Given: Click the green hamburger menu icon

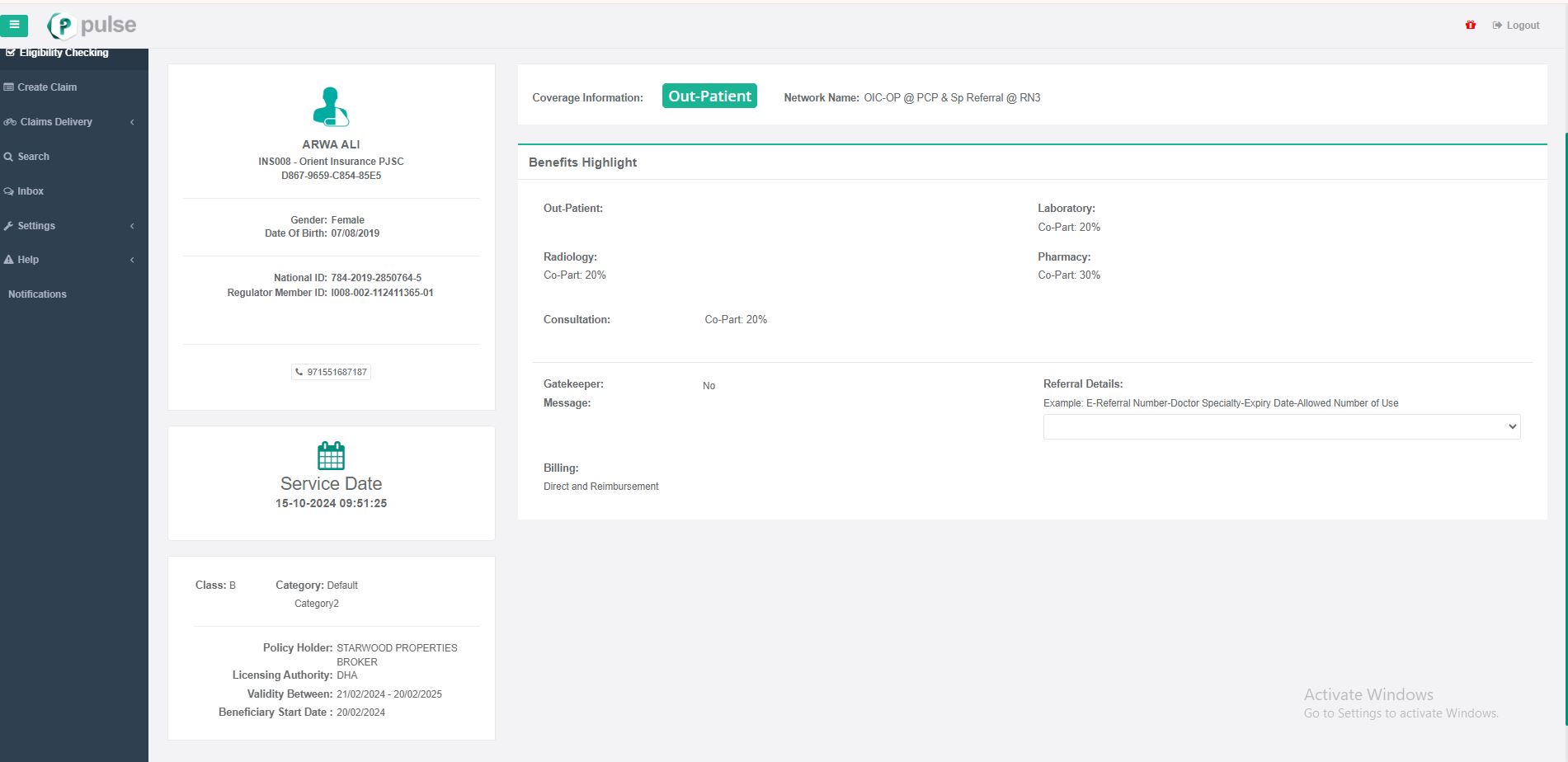Looking at the screenshot, I should point(14,26).
